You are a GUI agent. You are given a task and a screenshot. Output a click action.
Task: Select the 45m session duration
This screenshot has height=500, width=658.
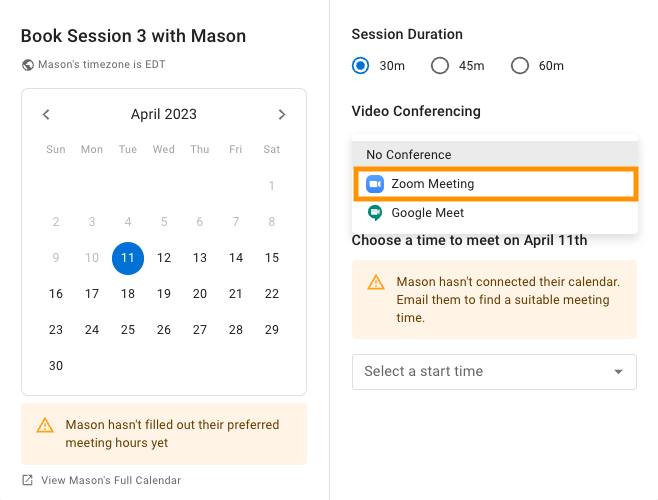(440, 65)
